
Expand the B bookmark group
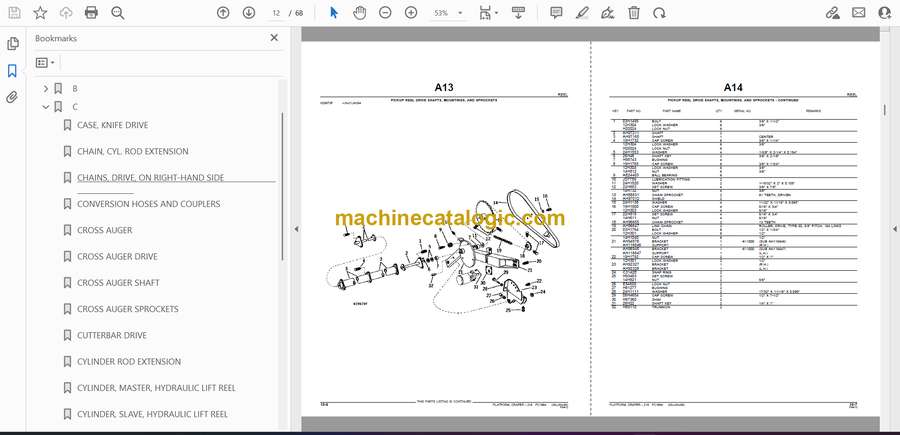pyautogui.click(x=46, y=89)
